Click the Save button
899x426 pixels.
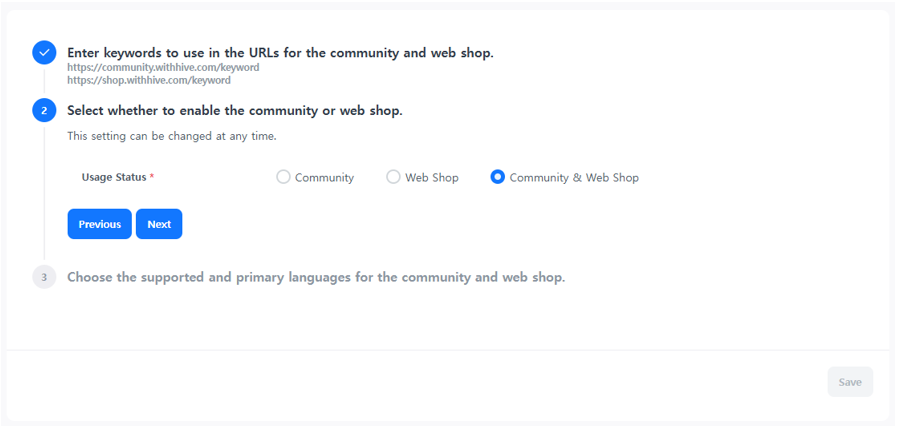850,382
